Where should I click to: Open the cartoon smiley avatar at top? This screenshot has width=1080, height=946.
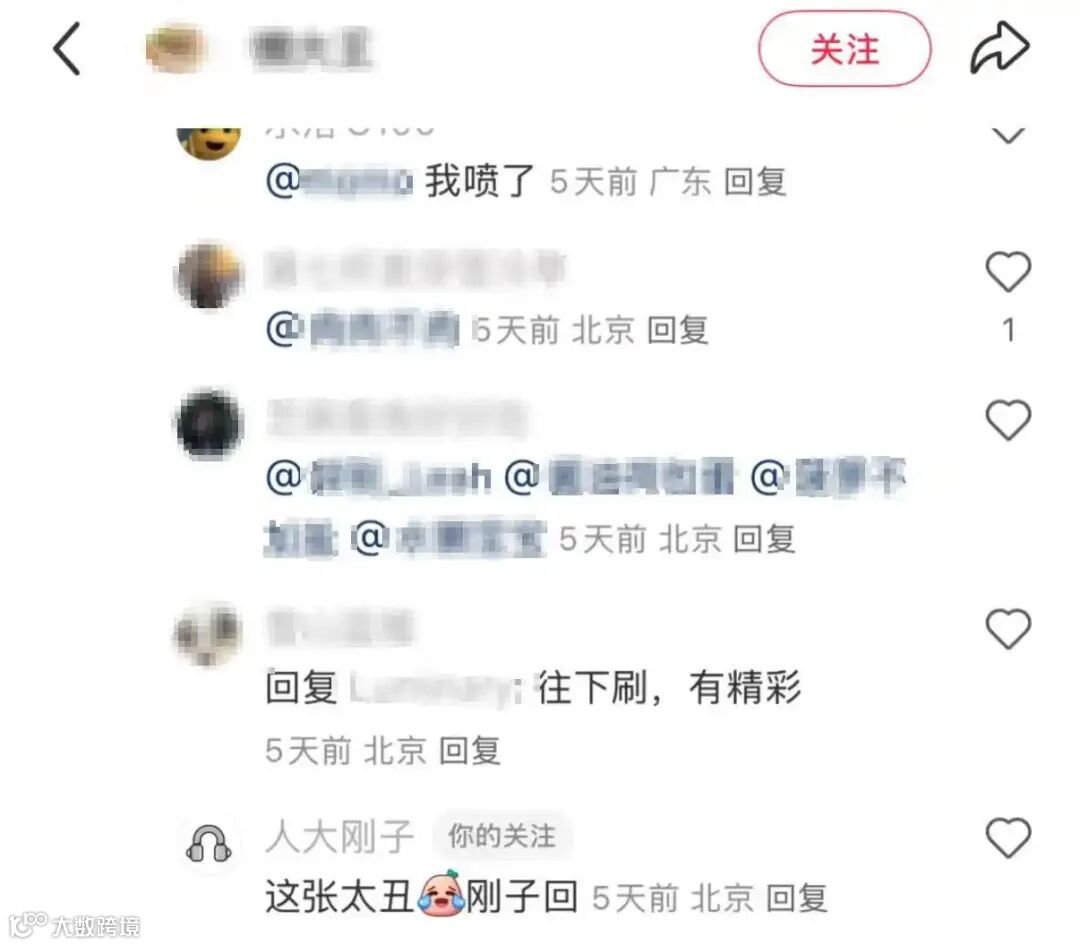(x=209, y=142)
